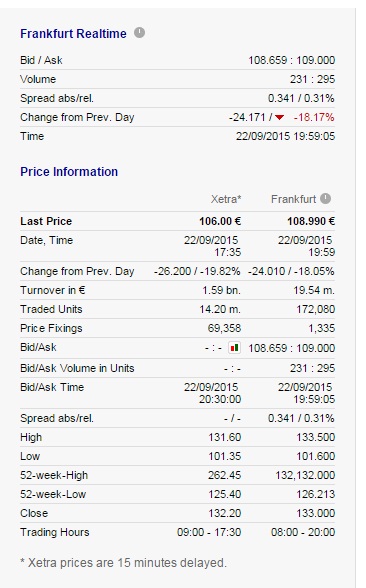Click the Xetra turnover value 1.59 bn.
This screenshot has height=588, width=366.
coord(222,290)
